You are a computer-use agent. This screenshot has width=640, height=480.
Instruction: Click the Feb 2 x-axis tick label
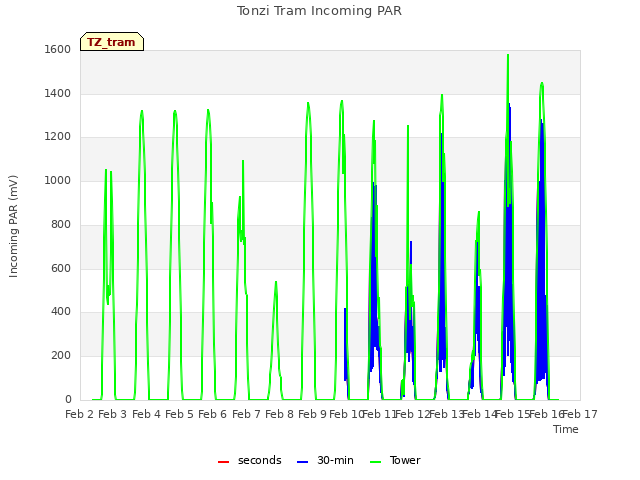point(80,414)
